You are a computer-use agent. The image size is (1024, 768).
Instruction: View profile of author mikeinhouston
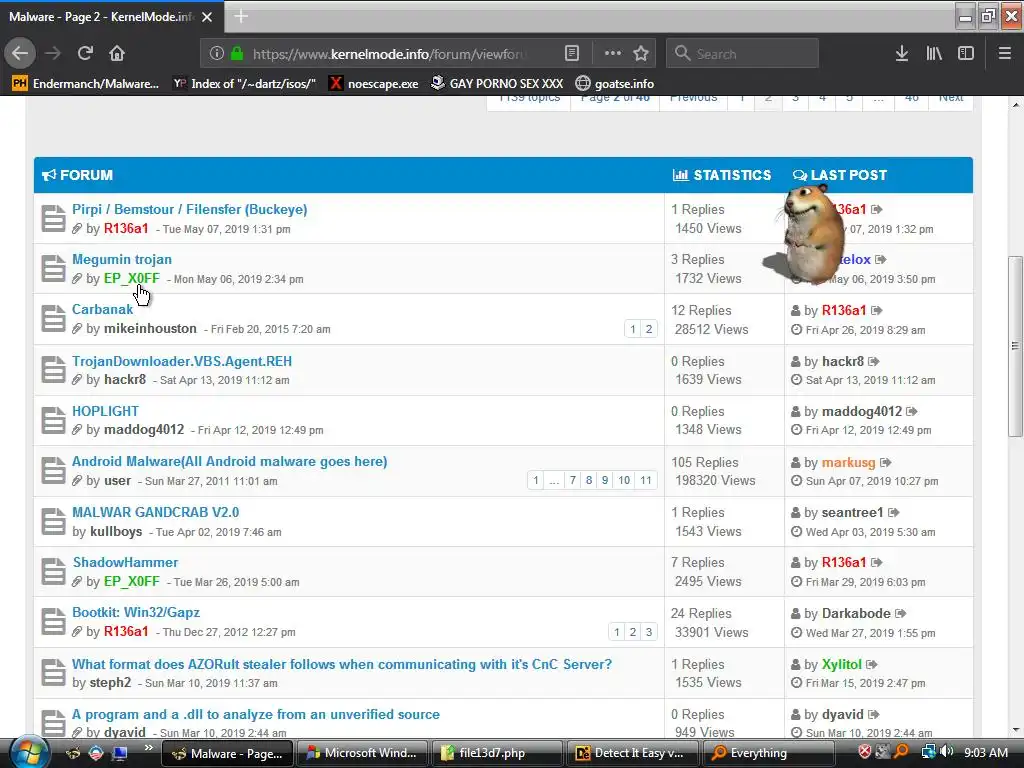pyautogui.click(x=150, y=328)
